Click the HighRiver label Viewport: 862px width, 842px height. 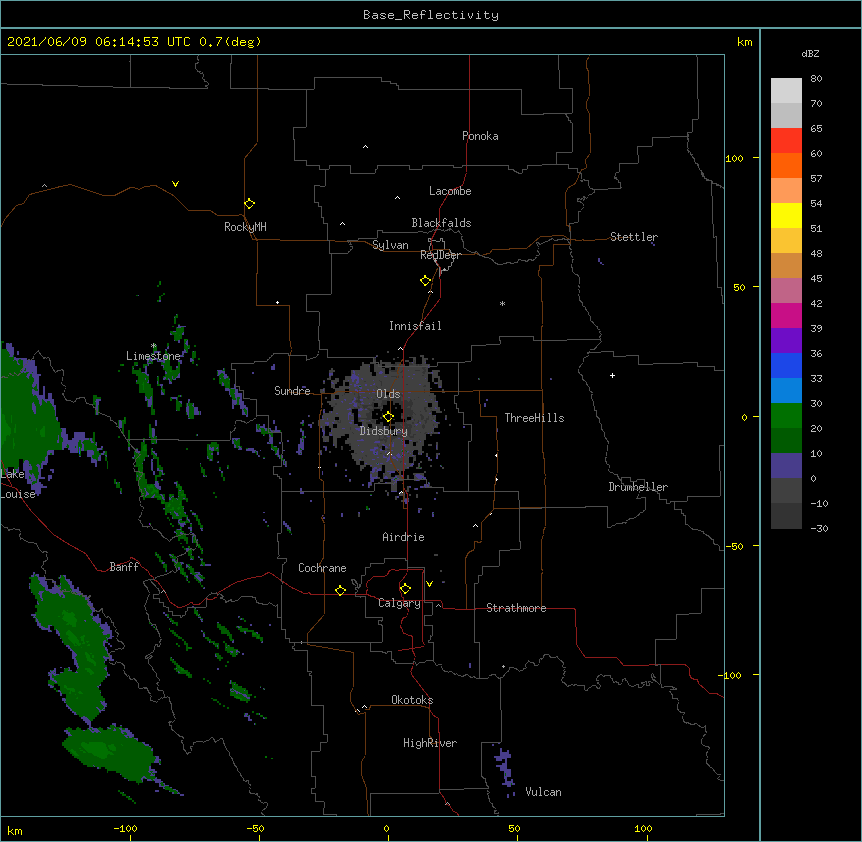click(430, 743)
